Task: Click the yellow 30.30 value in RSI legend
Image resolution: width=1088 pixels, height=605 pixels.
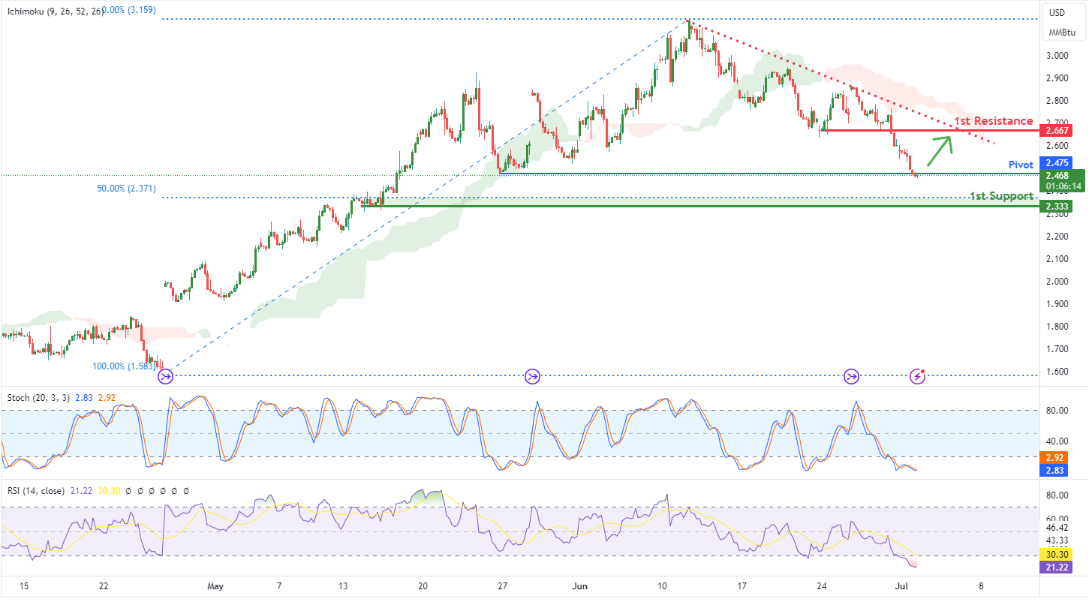Action: pos(109,491)
